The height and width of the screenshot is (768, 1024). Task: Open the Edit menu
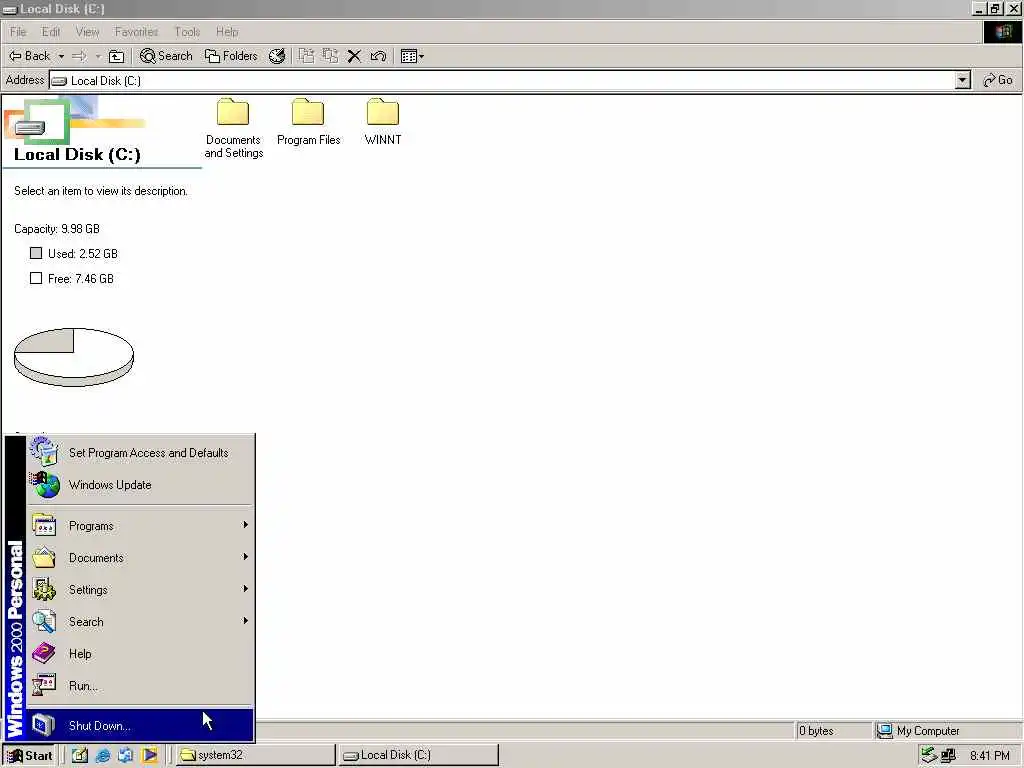(x=50, y=32)
